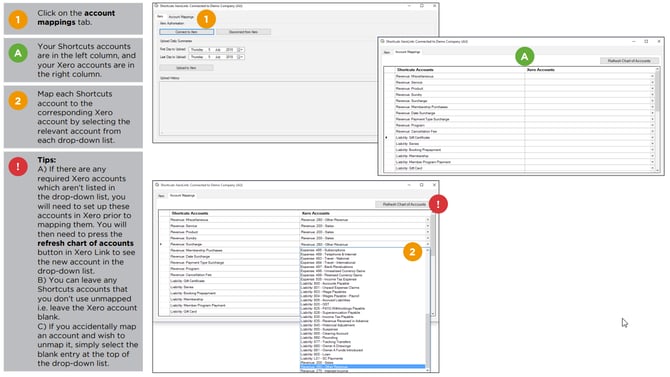Click the green A marker above the Xero Accounts column
This screenshot has width=670, height=377.
524,56
